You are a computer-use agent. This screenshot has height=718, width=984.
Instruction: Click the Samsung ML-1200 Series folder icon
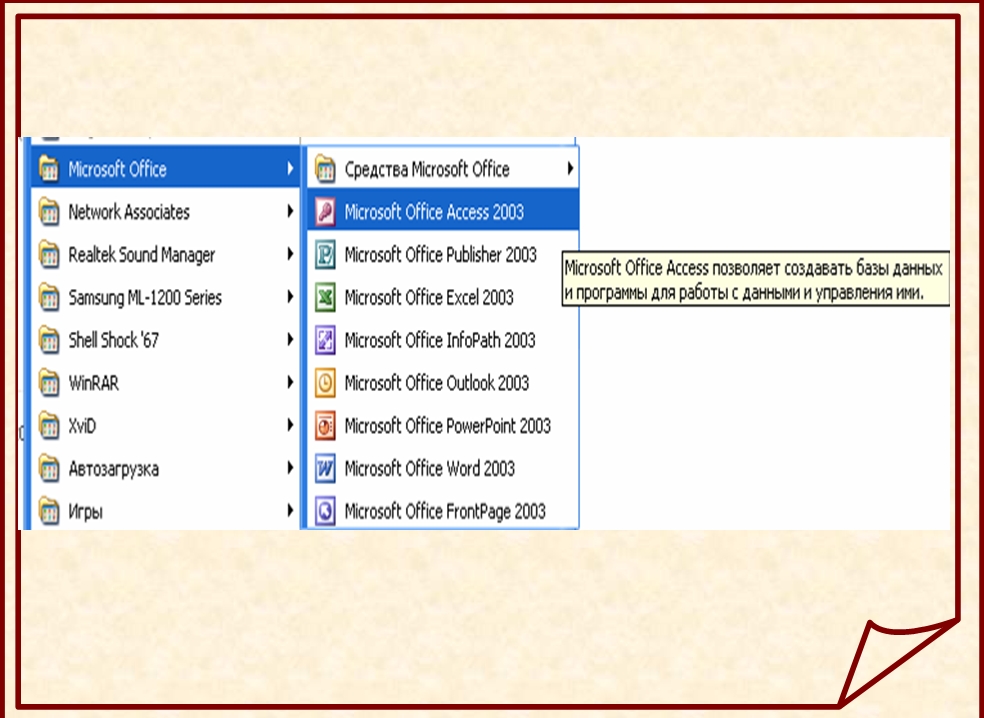coord(49,297)
